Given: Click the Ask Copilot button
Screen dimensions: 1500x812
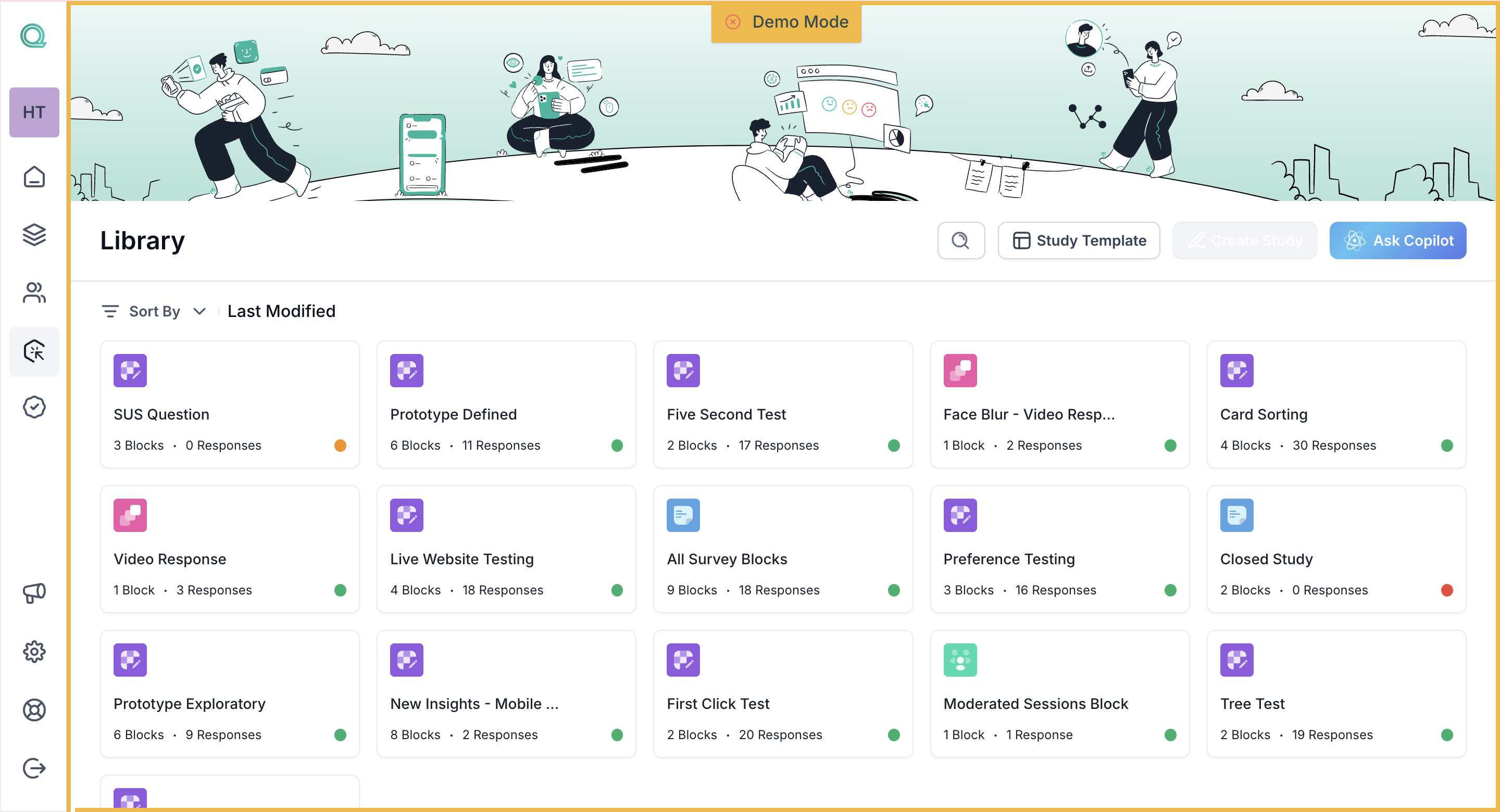Looking at the screenshot, I should click(1397, 240).
